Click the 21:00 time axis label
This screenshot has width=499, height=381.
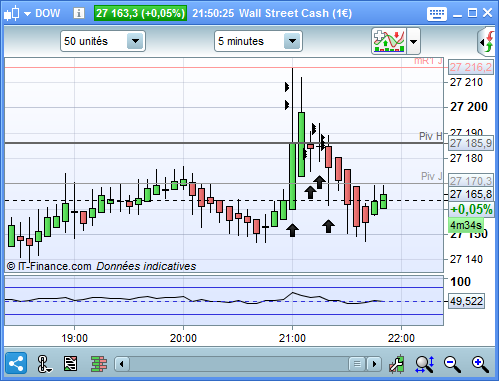coord(292,338)
